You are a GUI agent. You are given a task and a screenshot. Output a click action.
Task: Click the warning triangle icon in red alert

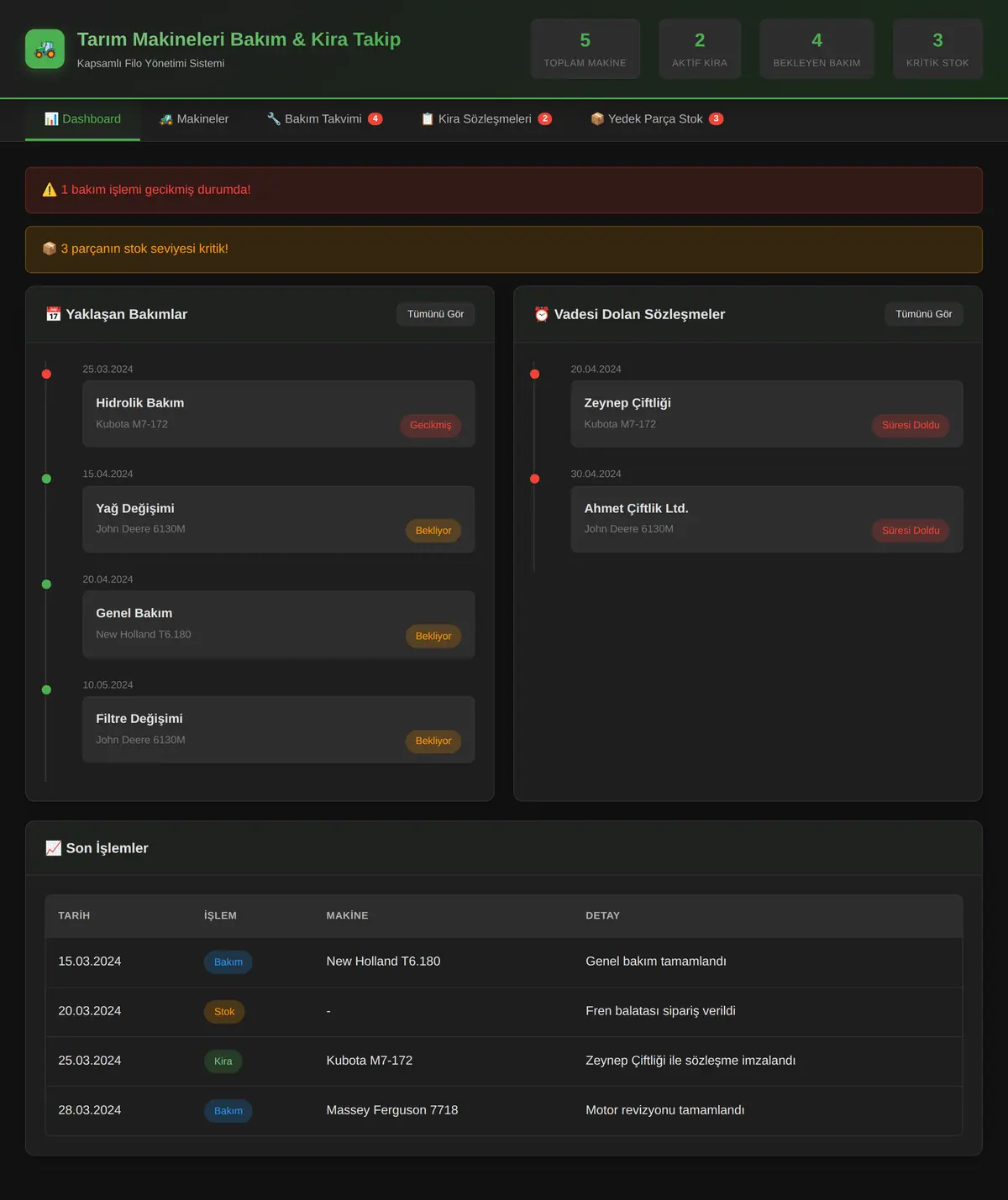50,190
